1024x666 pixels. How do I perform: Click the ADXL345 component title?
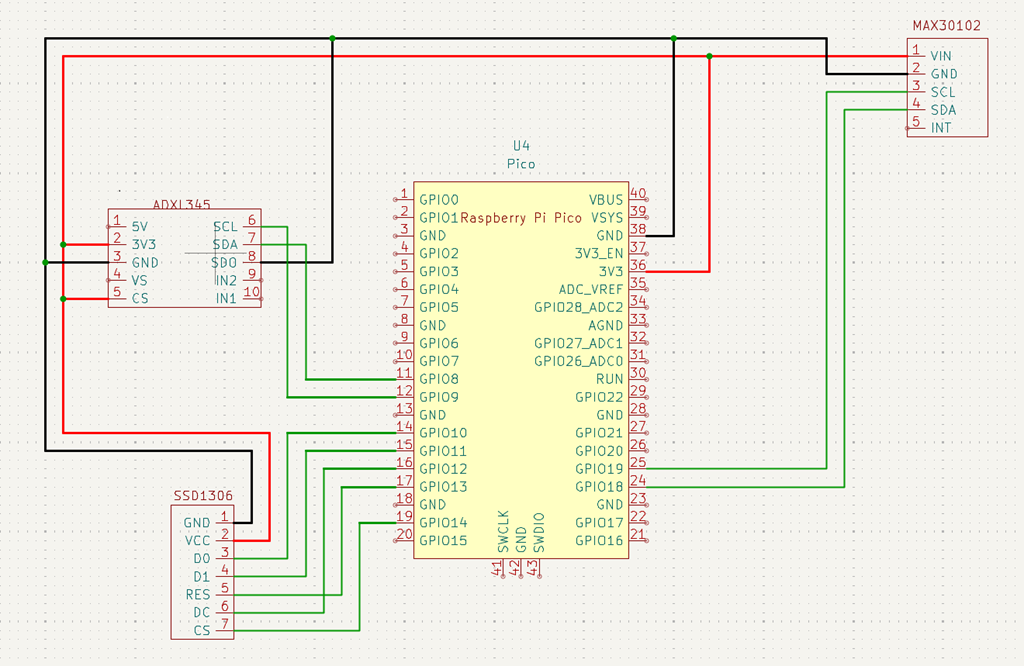click(x=182, y=204)
